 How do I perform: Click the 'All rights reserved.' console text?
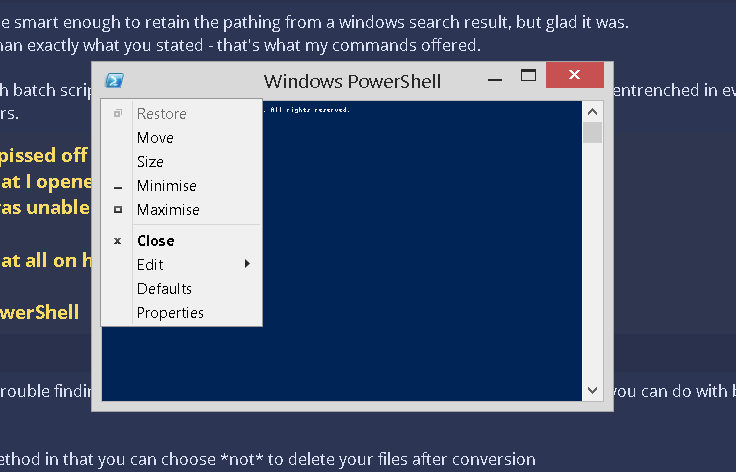[310, 110]
